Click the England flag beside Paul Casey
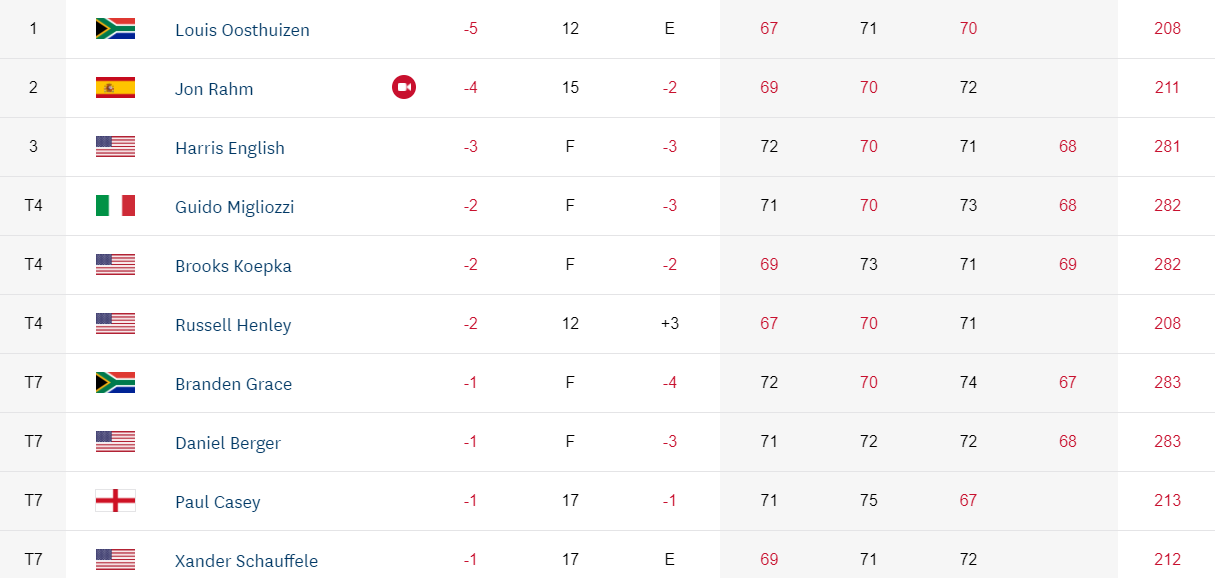The image size is (1215, 578). point(115,501)
